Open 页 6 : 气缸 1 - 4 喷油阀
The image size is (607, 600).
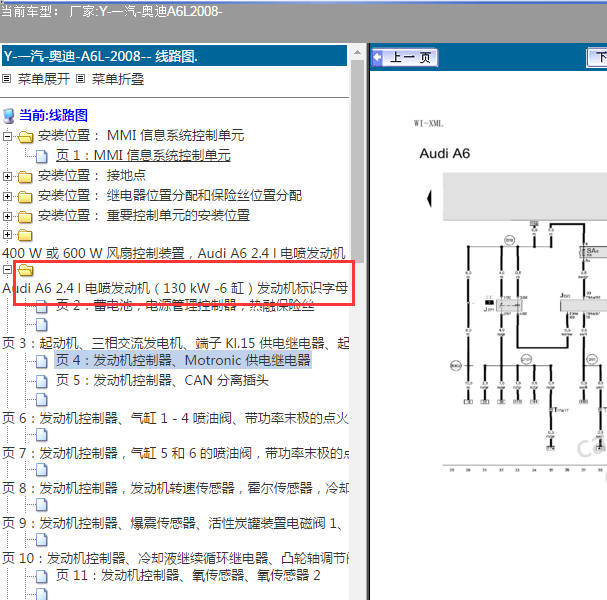point(175,418)
